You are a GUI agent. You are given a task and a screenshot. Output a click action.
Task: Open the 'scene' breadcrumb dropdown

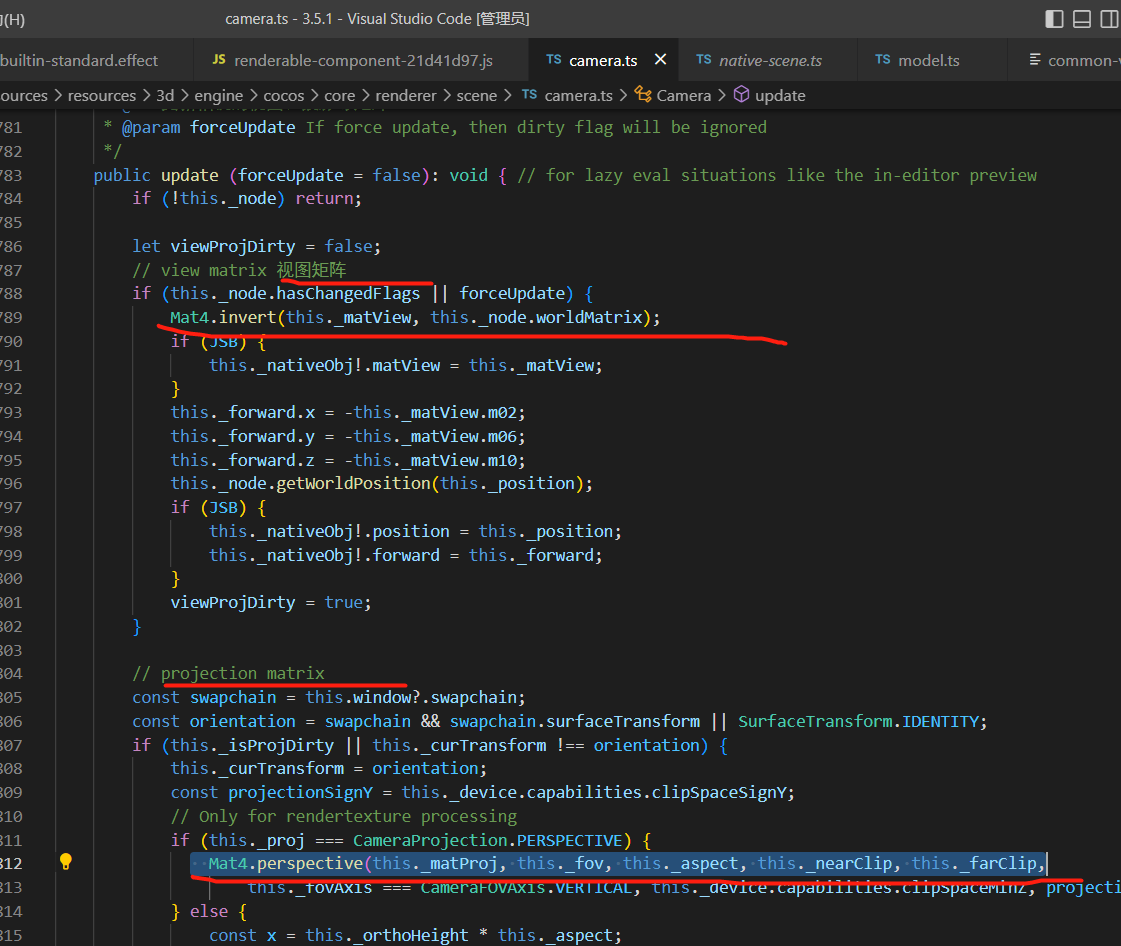[x=476, y=95]
